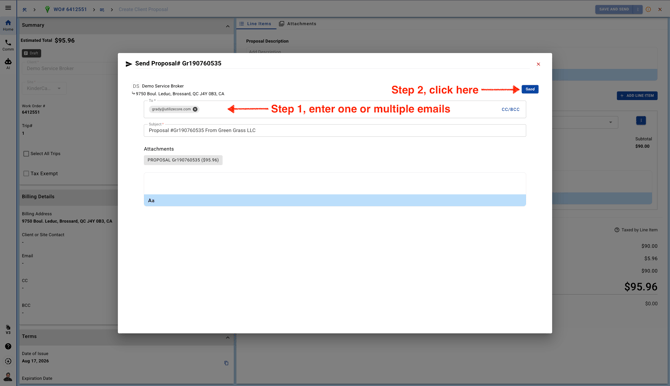Viewport: 670px width, 386px height.
Task: Show the CC/BCC fields
Action: coord(510,109)
